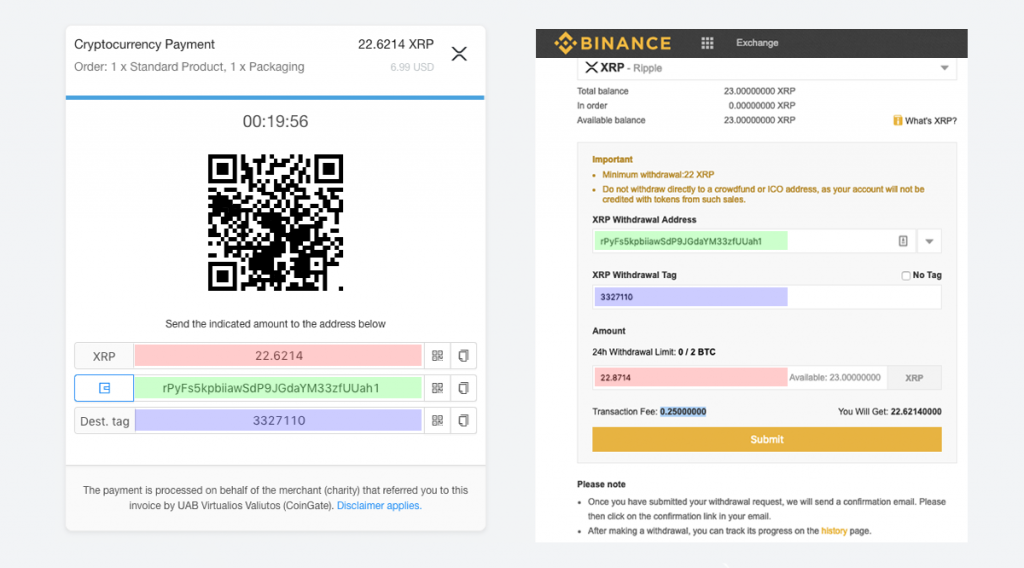Open the Binance apps grid menu
This screenshot has height=568, width=1024.
point(707,43)
